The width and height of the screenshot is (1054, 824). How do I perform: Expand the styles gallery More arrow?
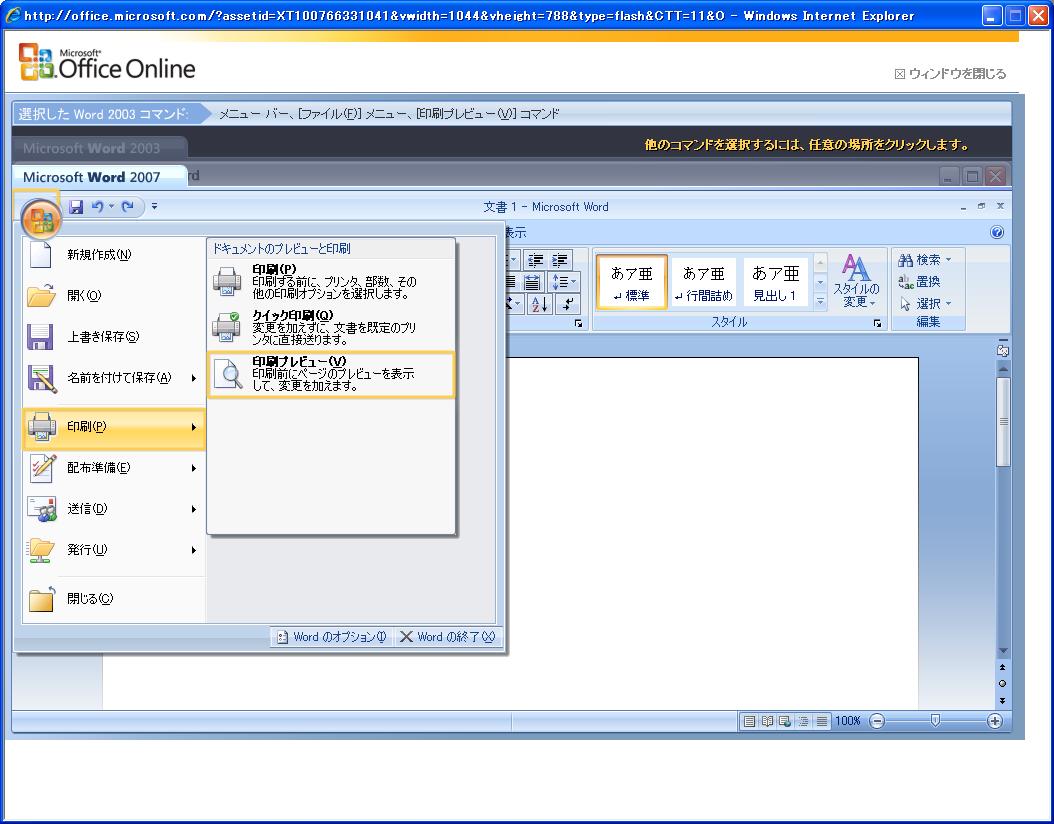820,302
